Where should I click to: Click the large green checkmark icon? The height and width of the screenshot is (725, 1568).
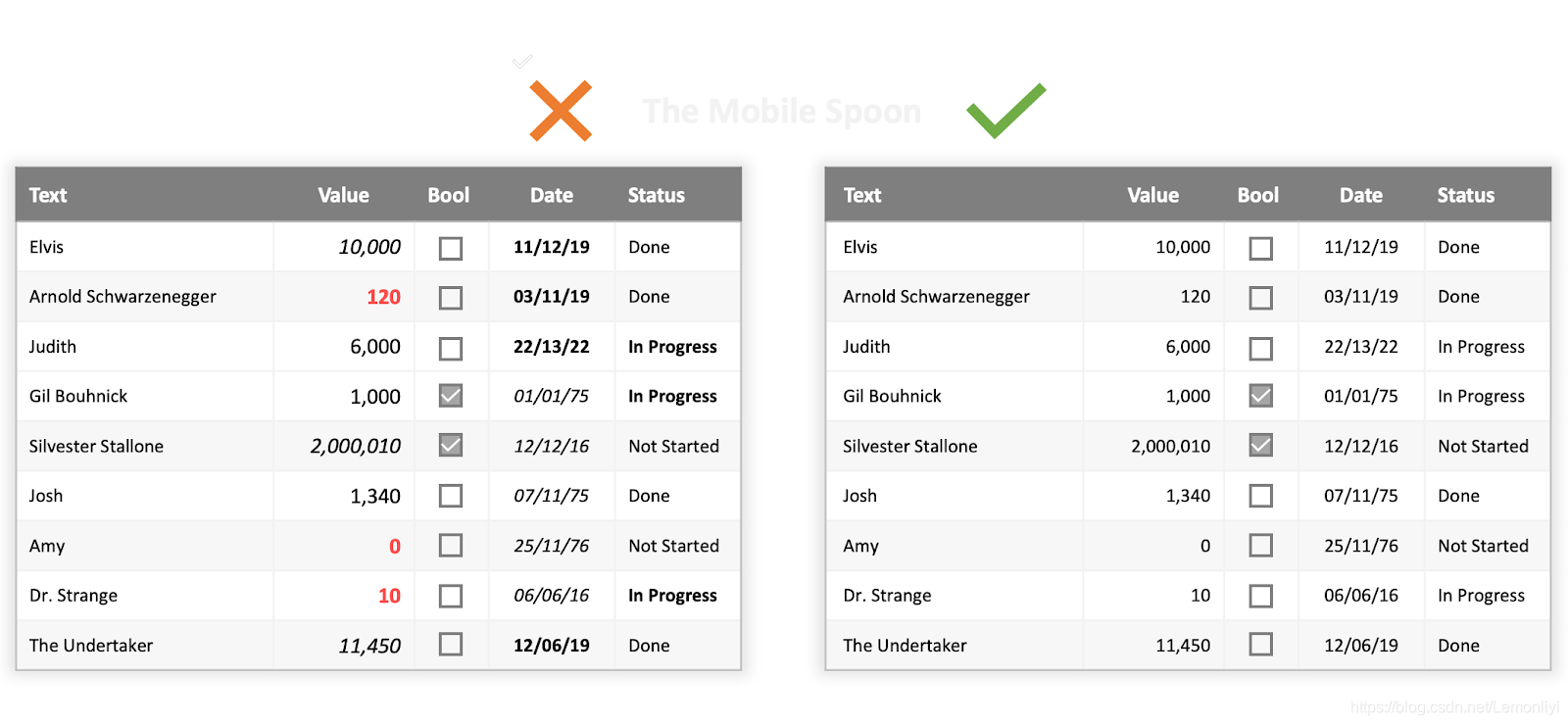[x=1006, y=110]
